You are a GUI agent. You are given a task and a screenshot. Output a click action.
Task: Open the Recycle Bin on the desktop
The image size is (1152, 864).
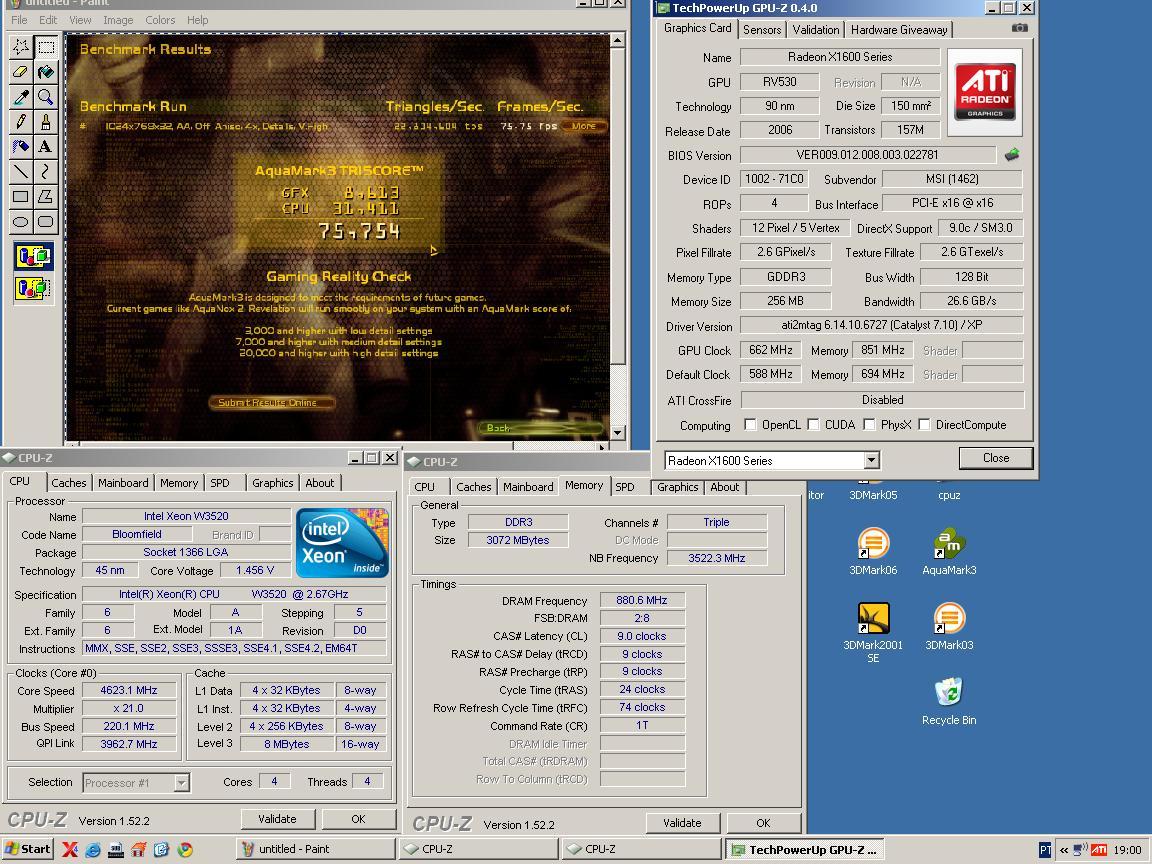pos(948,702)
